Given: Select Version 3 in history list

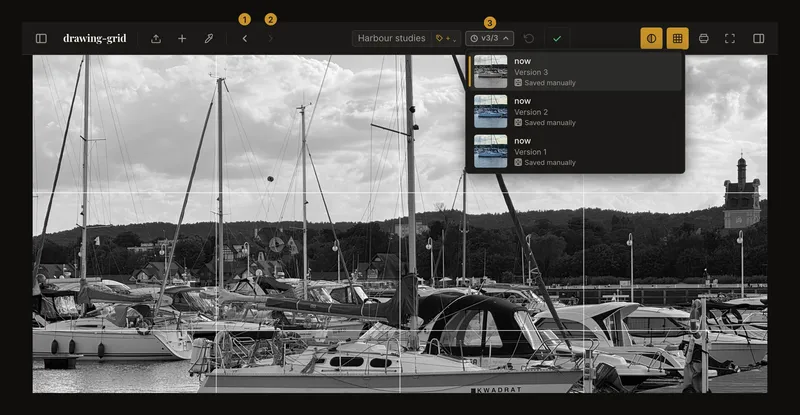Looking at the screenshot, I should (x=575, y=71).
